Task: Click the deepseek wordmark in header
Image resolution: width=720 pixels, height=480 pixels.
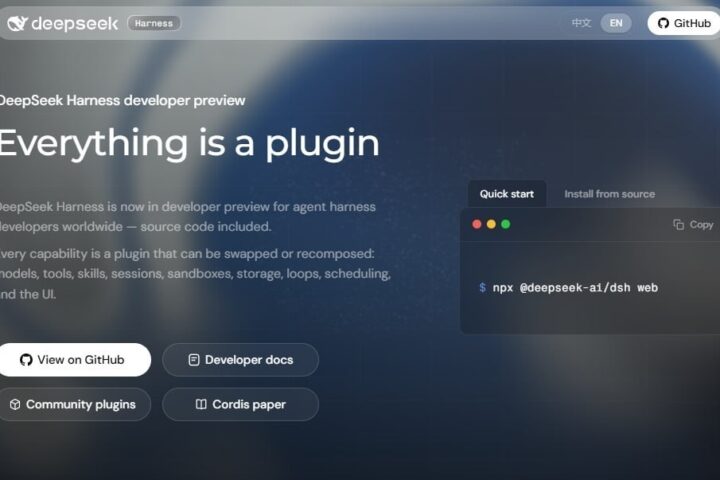Action: coord(74,23)
